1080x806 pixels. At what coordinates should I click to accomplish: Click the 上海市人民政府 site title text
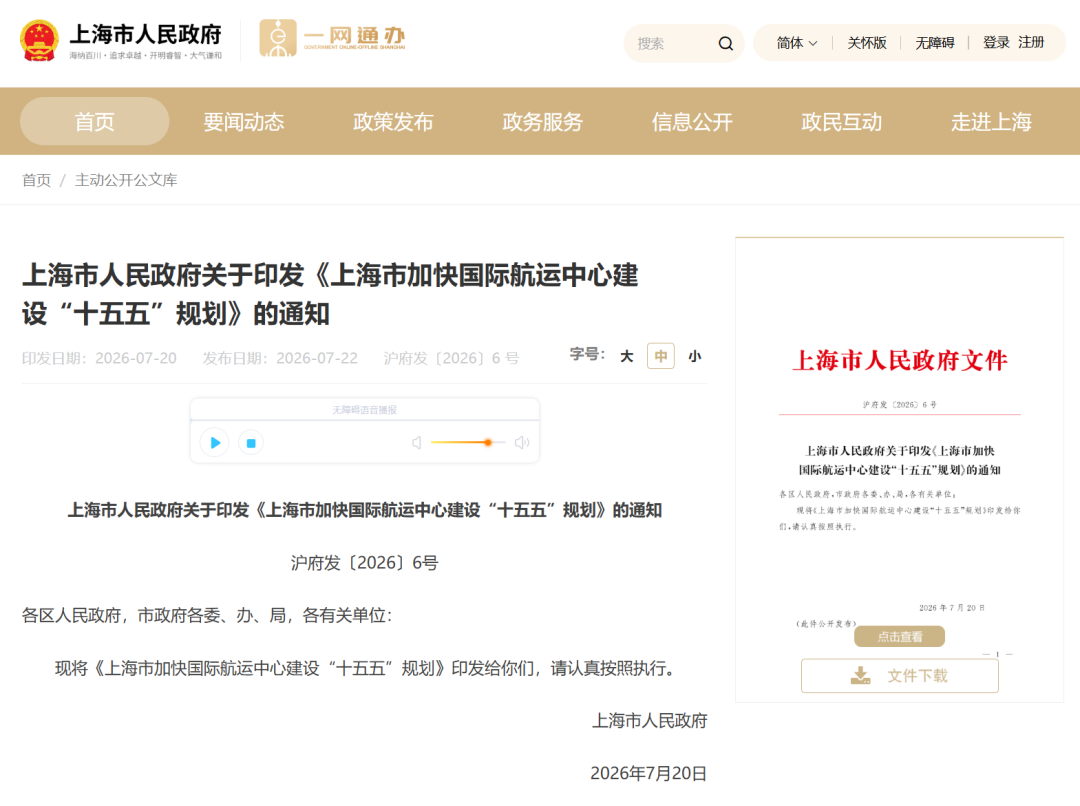coord(145,34)
